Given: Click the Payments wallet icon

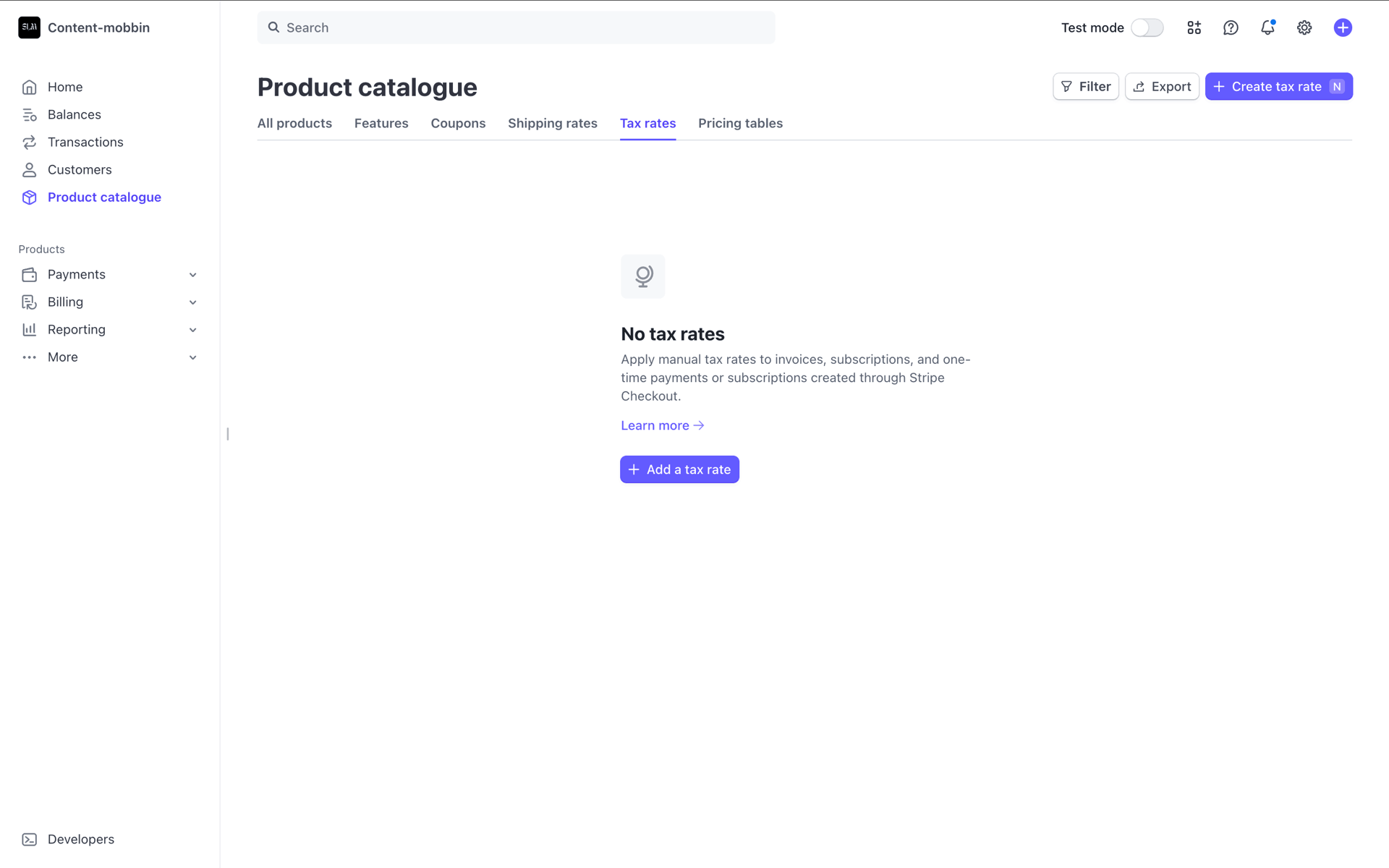Looking at the screenshot, I should (x=29, y=275).
